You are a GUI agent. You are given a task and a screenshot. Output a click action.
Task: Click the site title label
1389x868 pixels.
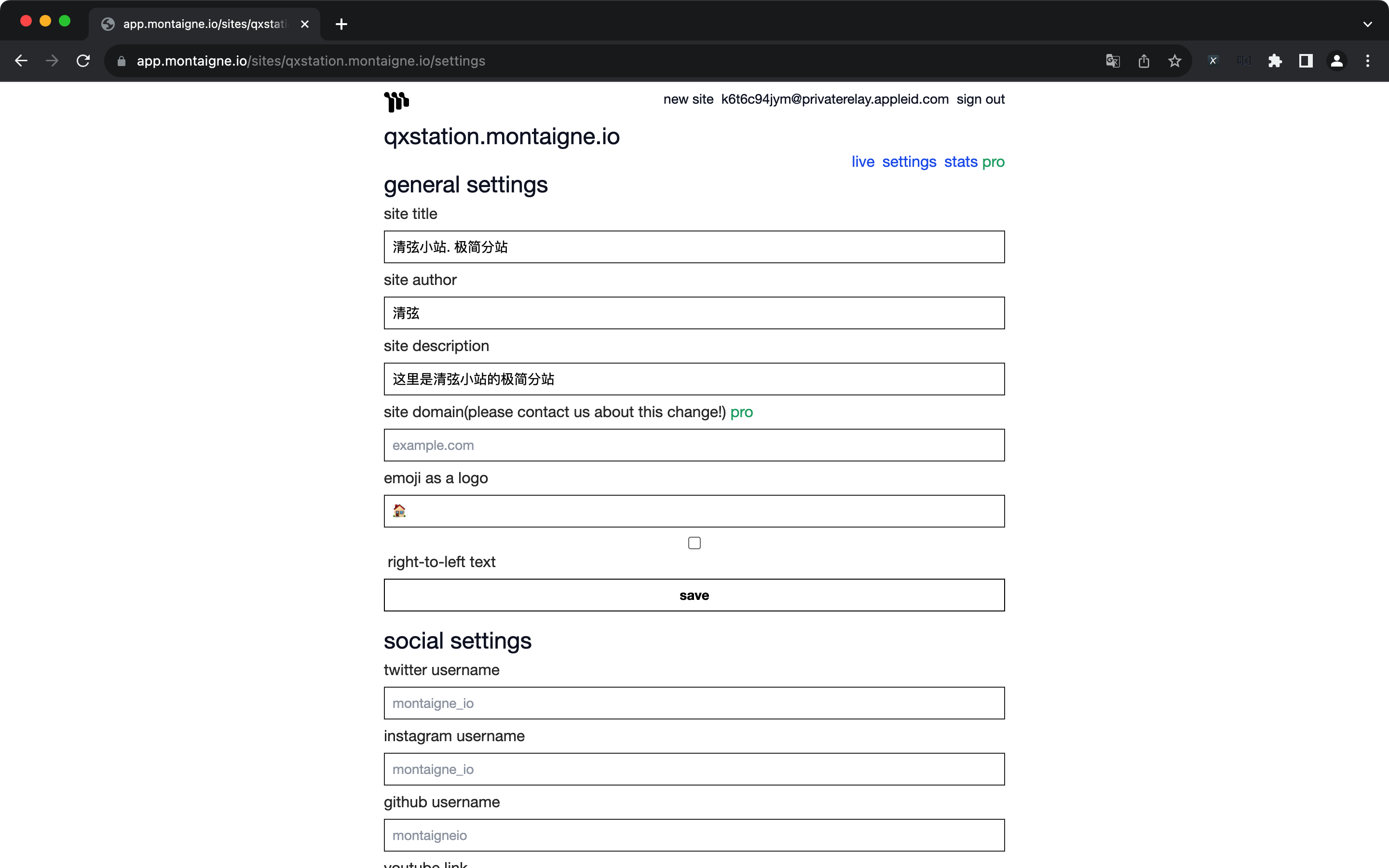point(410,214)
